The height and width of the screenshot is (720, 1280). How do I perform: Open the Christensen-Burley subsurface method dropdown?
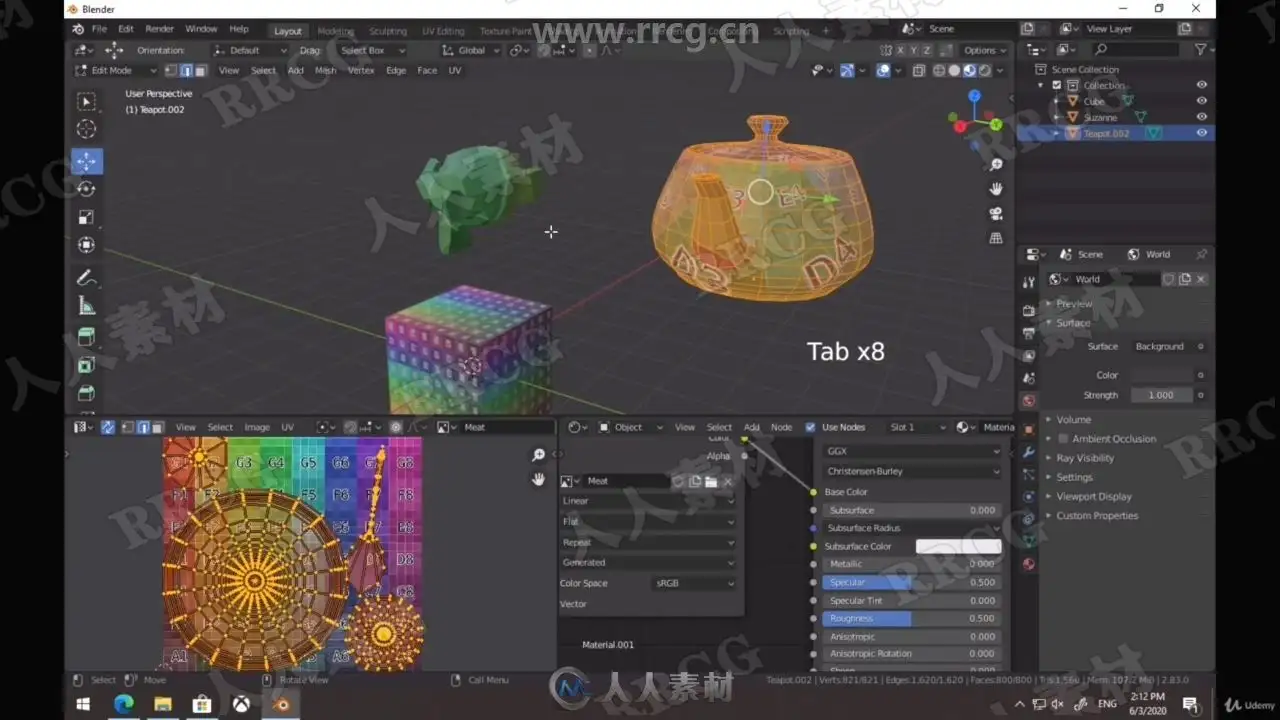click(911, 470)
